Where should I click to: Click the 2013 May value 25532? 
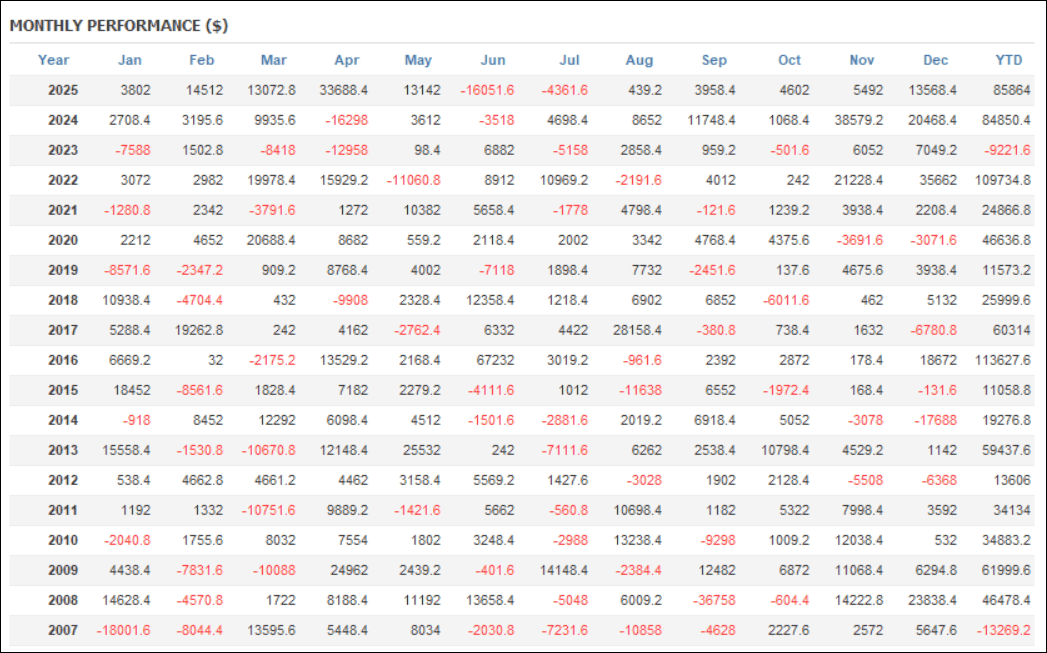click(419, 450)
